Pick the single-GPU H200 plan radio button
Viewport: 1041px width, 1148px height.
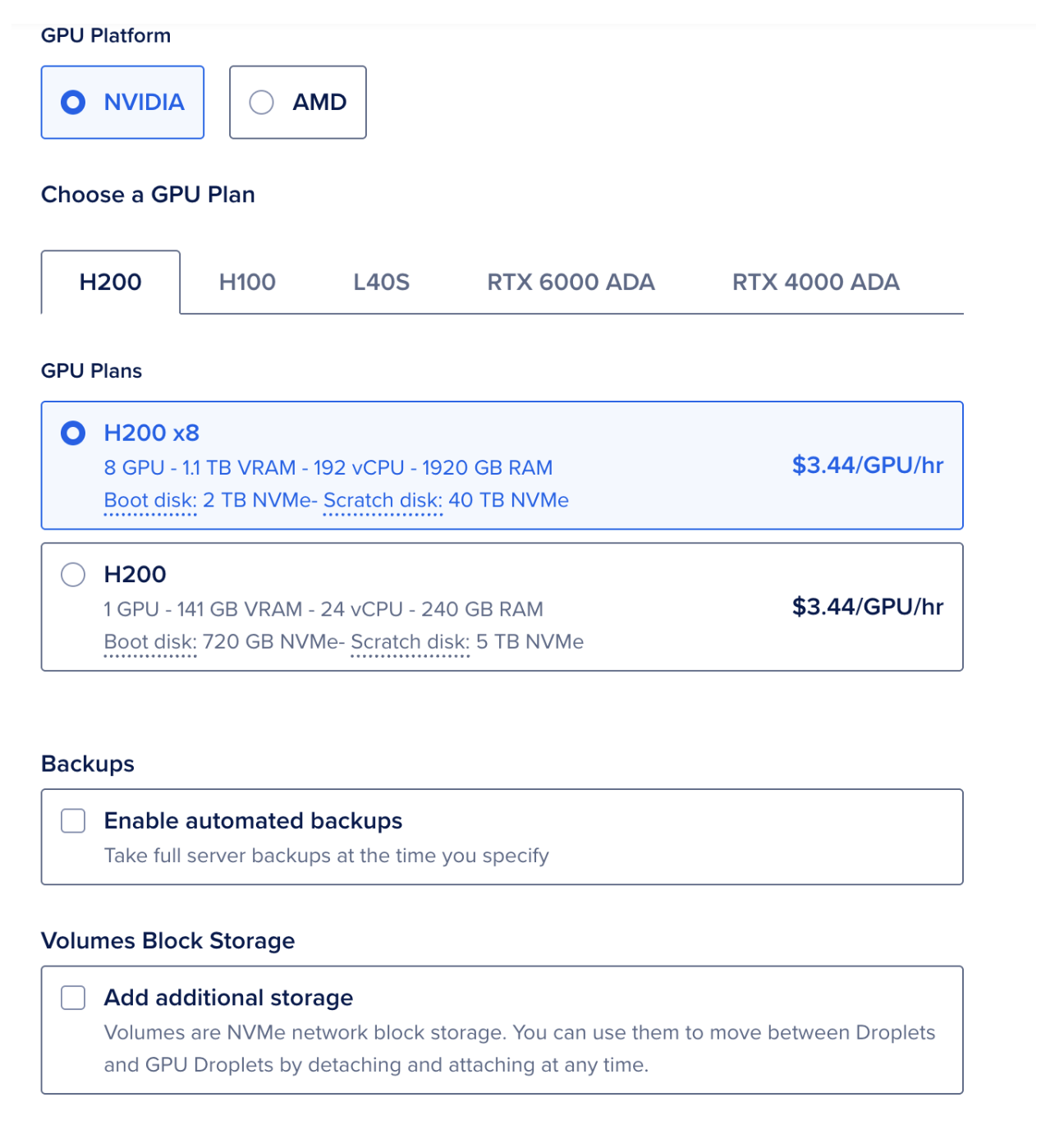click(x=73, y=575)
